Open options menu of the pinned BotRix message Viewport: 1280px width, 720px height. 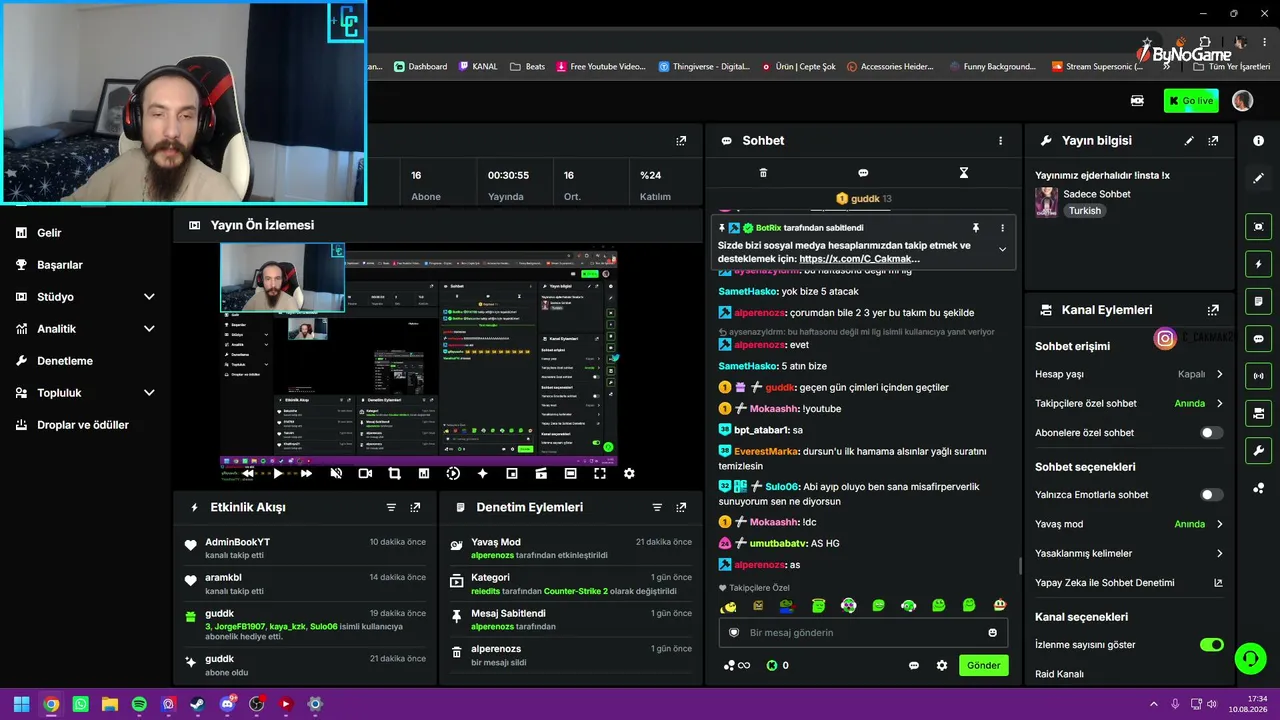[1002, 228]
